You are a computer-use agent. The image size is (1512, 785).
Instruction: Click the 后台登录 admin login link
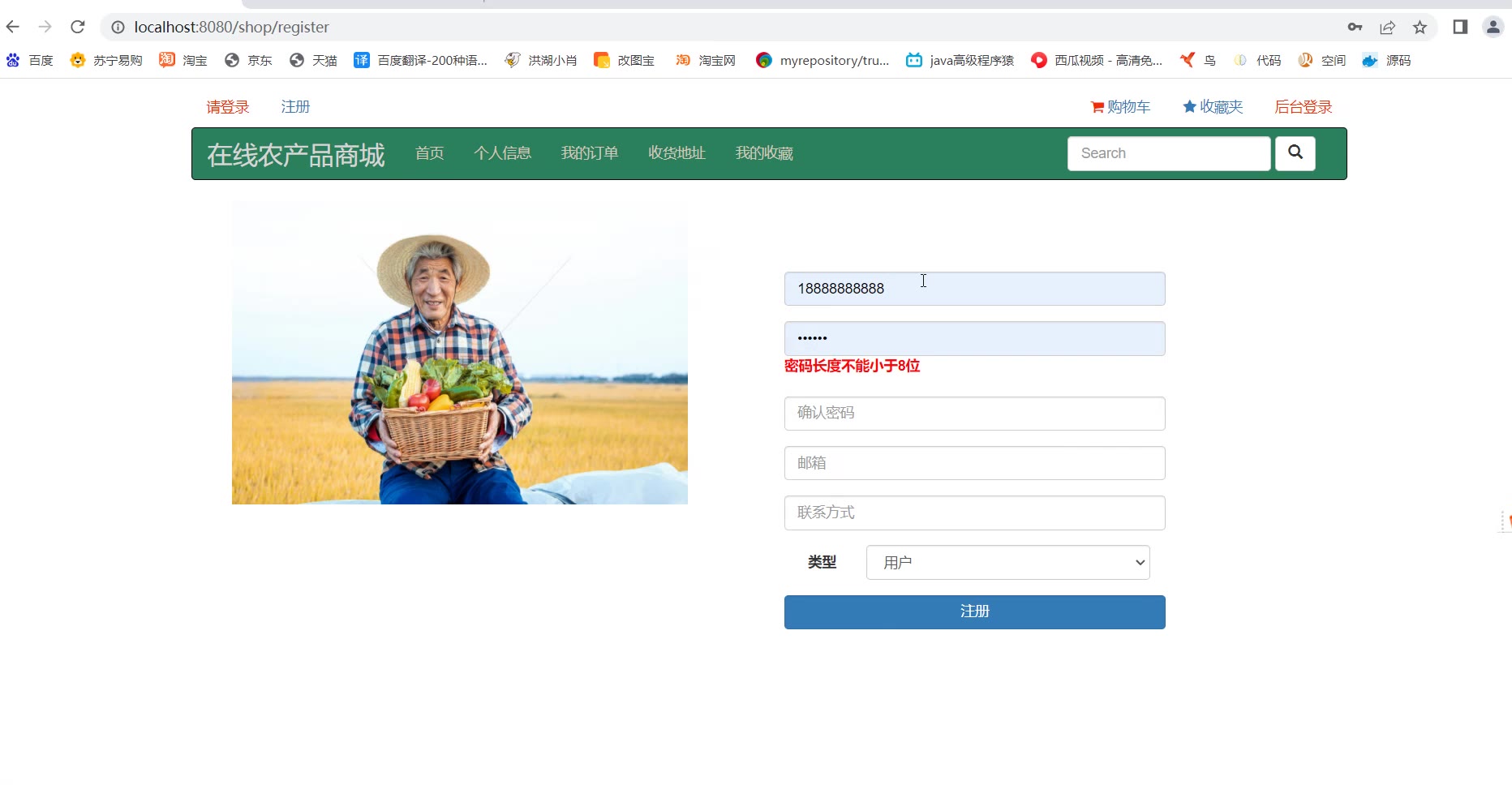point(1304,107)
